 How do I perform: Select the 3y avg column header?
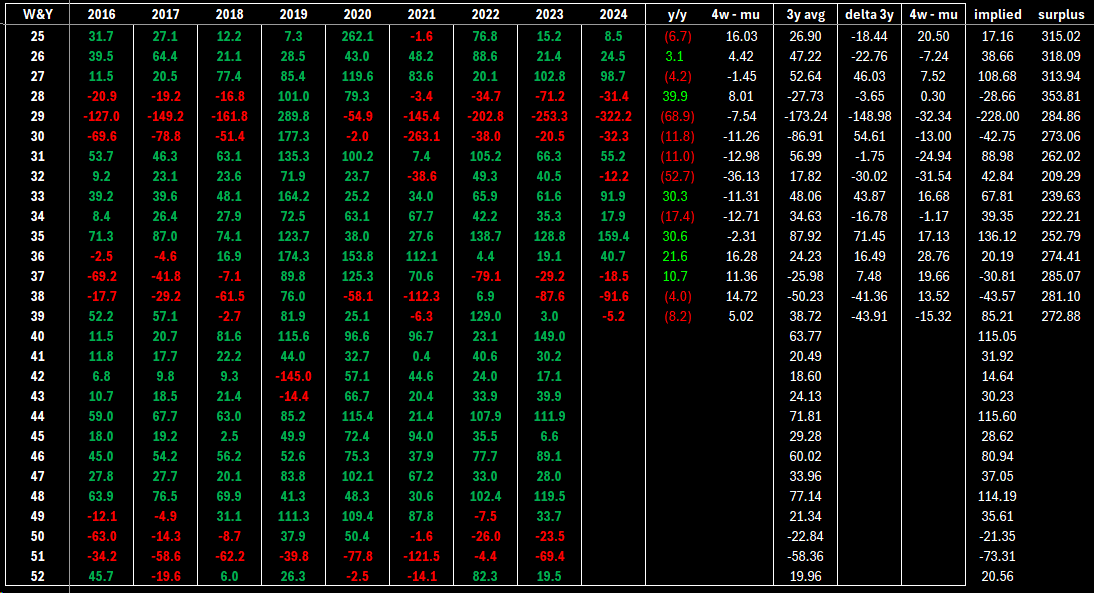coord(805,15)
